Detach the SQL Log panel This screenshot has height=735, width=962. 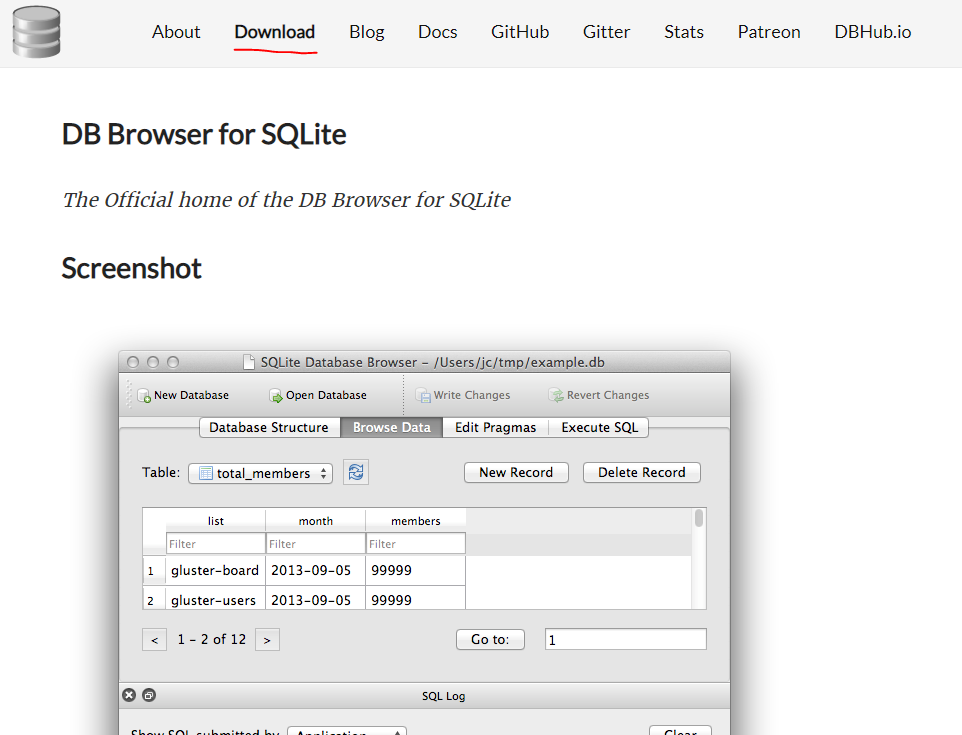point(149,695)
